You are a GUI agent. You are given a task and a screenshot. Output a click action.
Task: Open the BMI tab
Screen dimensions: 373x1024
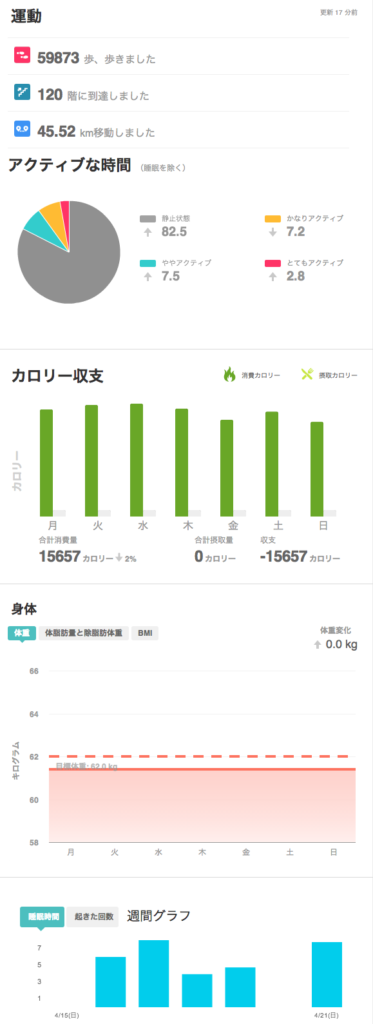tap(144, 633)
